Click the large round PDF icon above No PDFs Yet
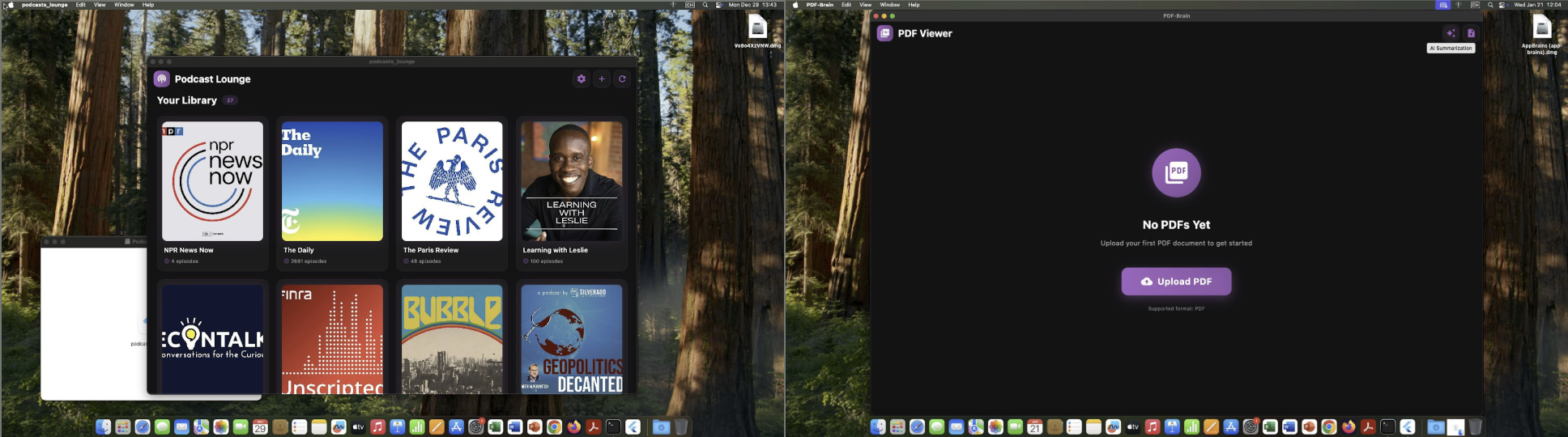Viewport: 1568px width, 437px height. pyautogui.click(x=1176, y=172)
